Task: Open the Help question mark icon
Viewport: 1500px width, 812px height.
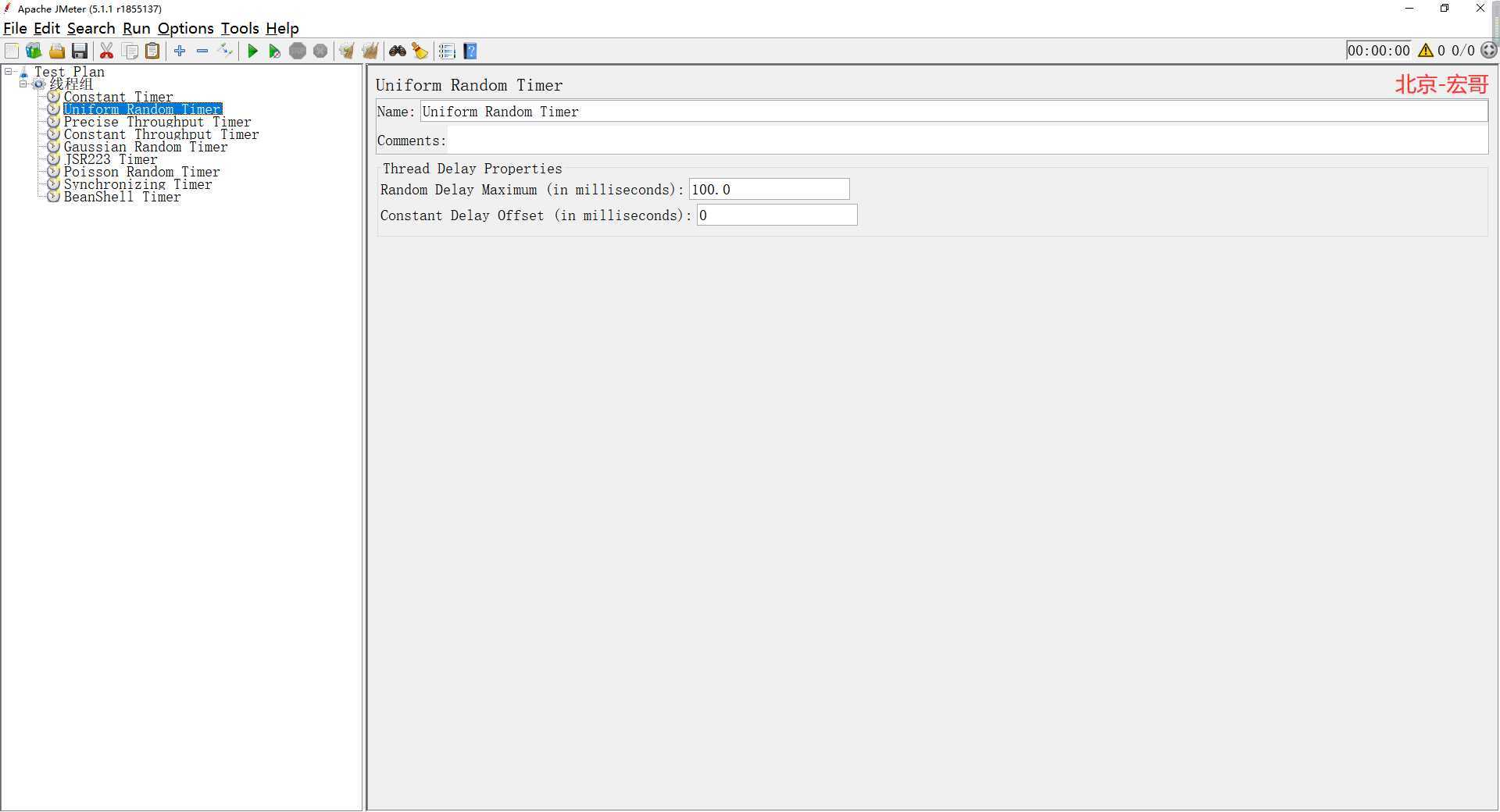Action: click(470, 51)
